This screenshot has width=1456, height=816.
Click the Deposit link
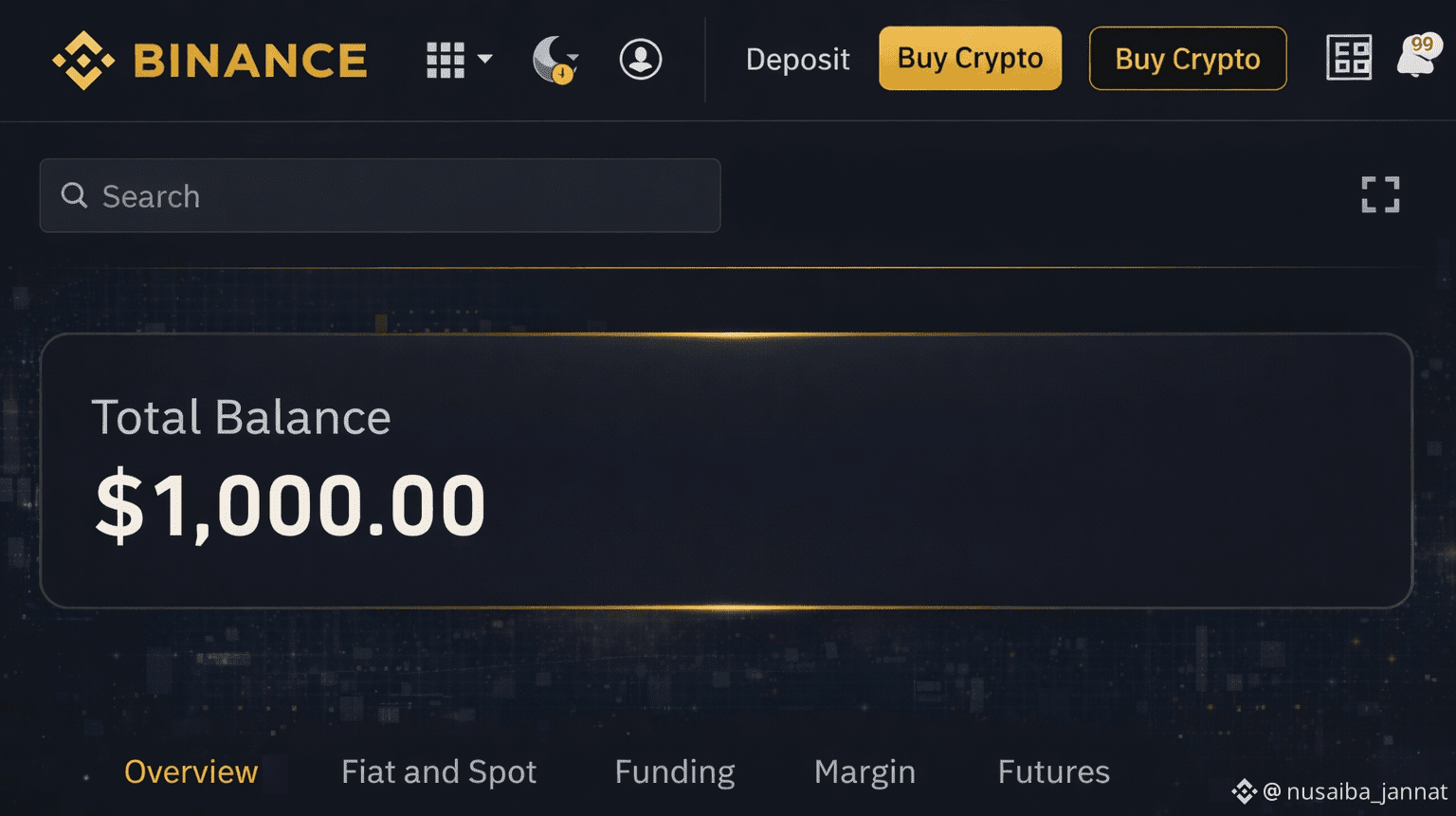tap(797, 60)
